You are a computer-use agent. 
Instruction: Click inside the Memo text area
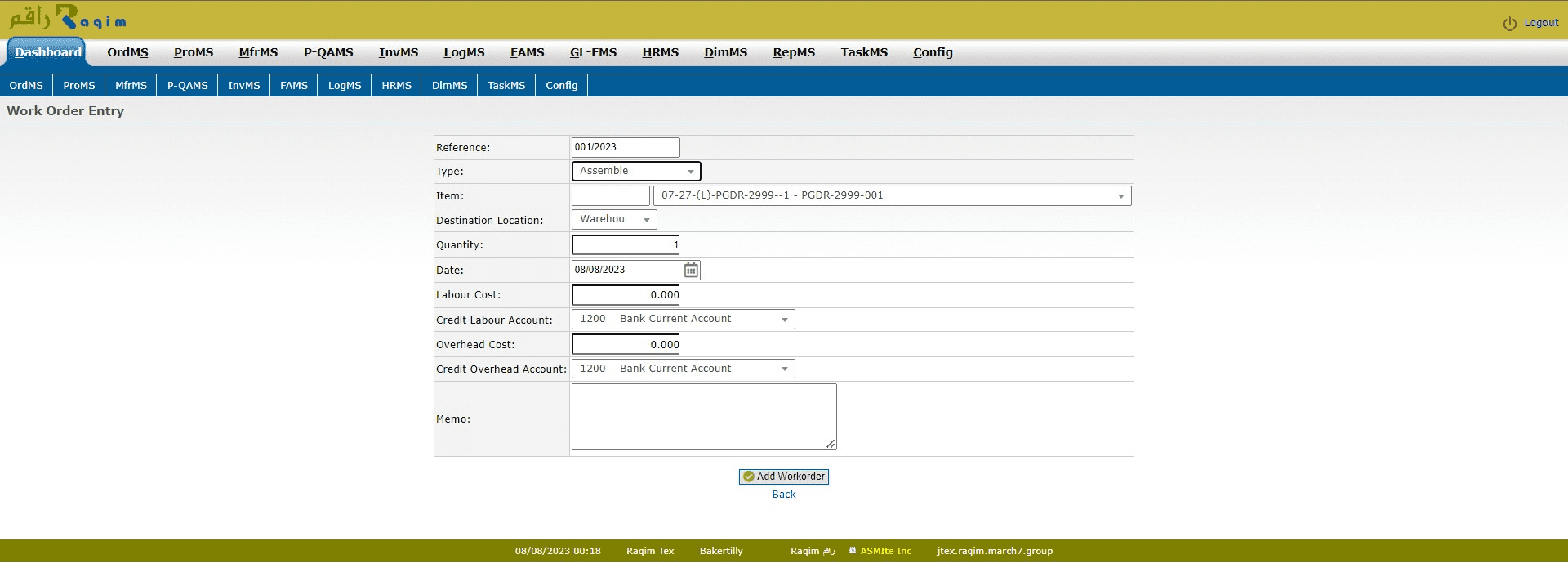click(703, 416)
